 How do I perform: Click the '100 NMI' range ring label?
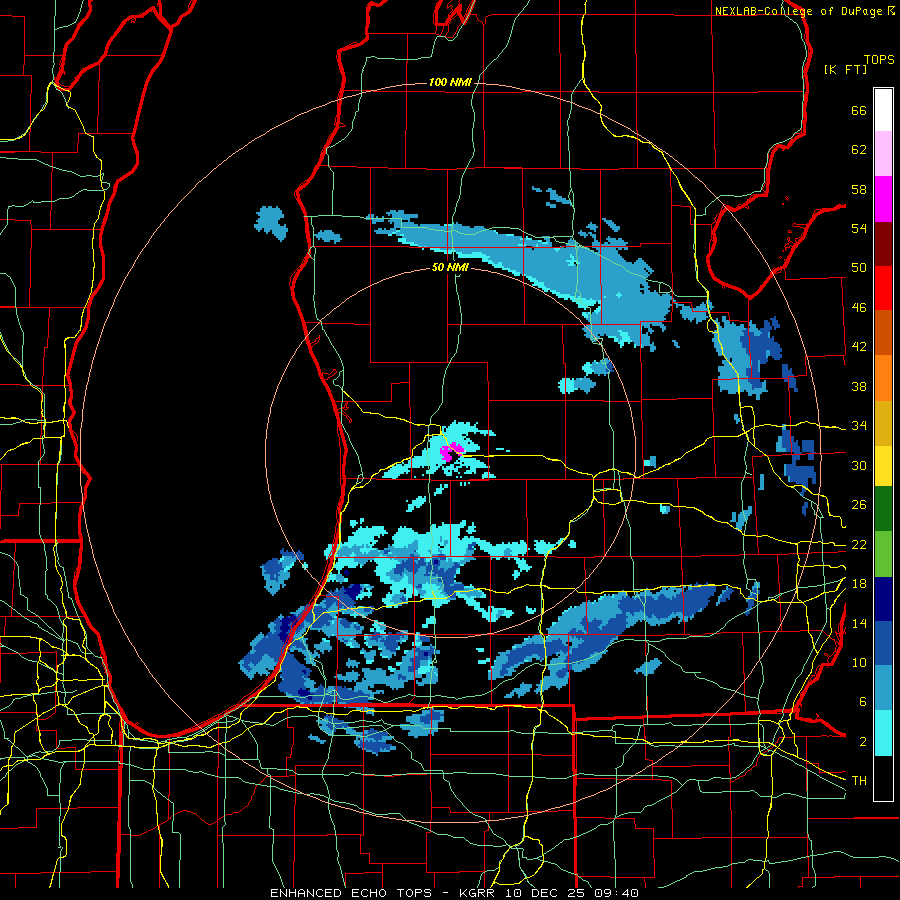450,83
